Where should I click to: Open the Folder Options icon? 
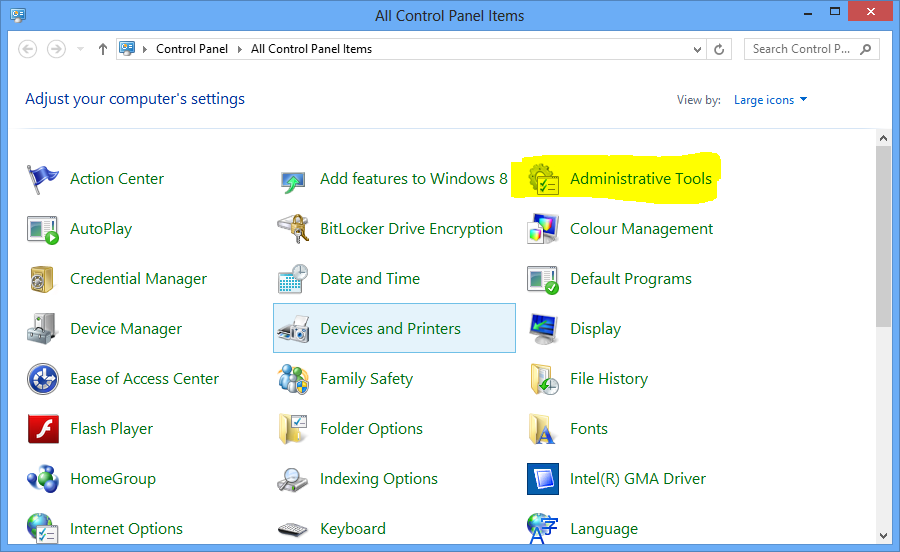[293, 429]
